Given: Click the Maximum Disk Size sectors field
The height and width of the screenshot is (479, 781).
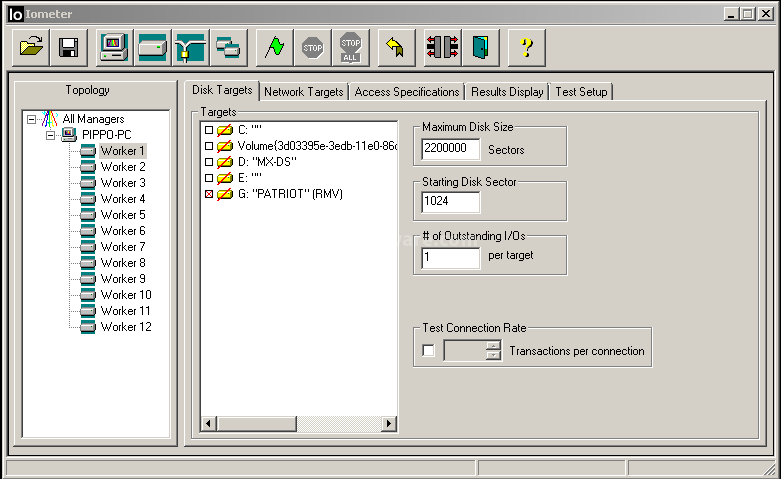Looking at the screenshot, I should (451, 149).
